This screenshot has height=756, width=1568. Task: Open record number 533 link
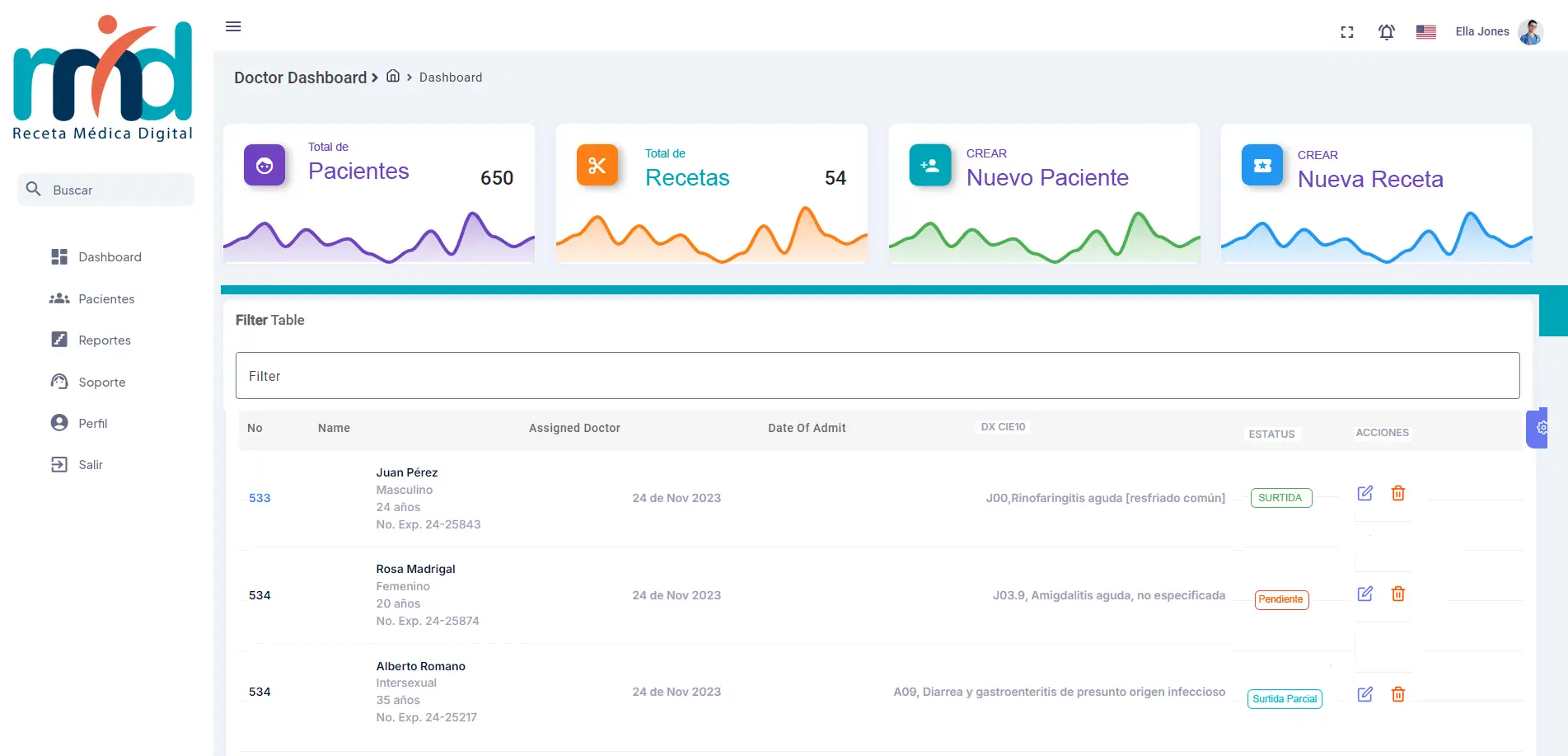coord(260,498)
